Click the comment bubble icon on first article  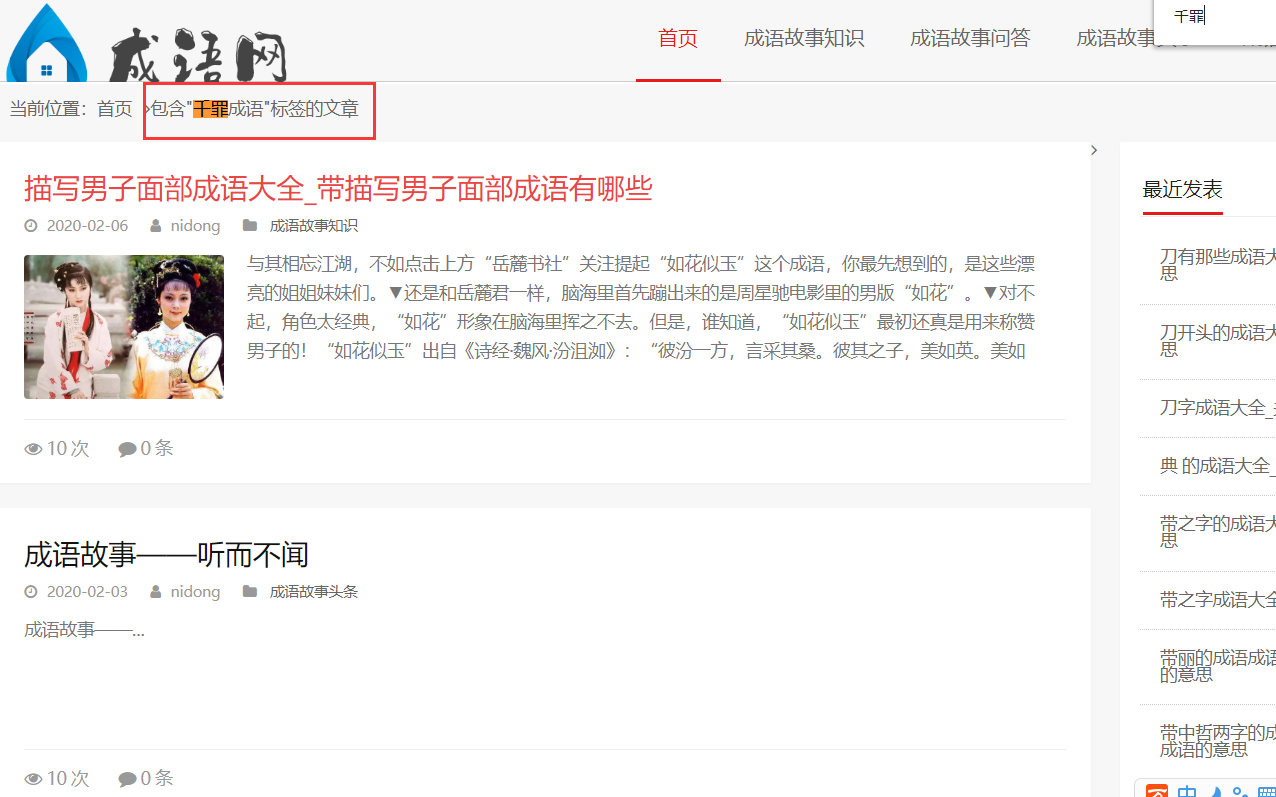pyautogui.click(x=125, y=448)
